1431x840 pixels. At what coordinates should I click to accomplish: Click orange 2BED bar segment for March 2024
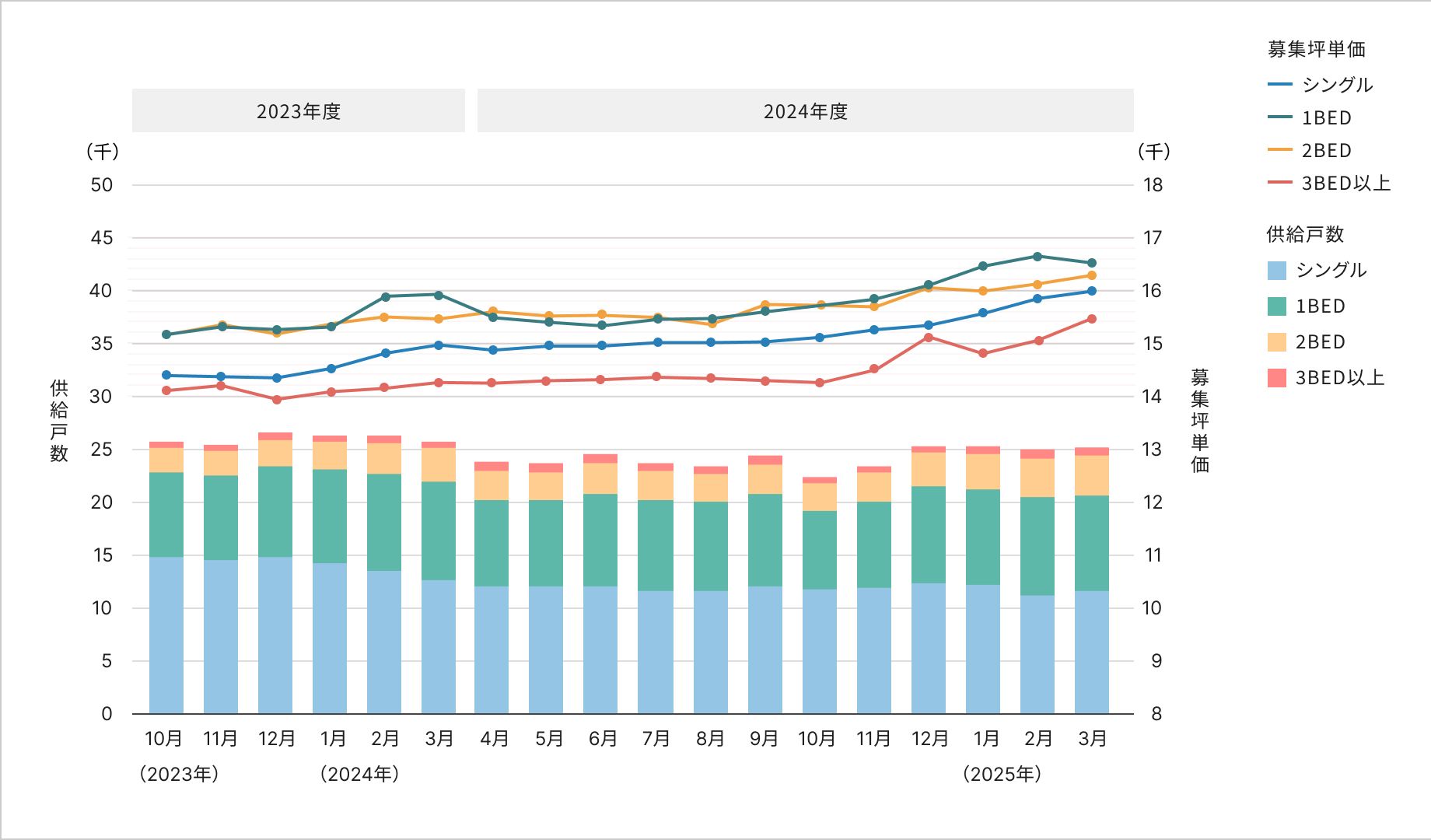439,464
